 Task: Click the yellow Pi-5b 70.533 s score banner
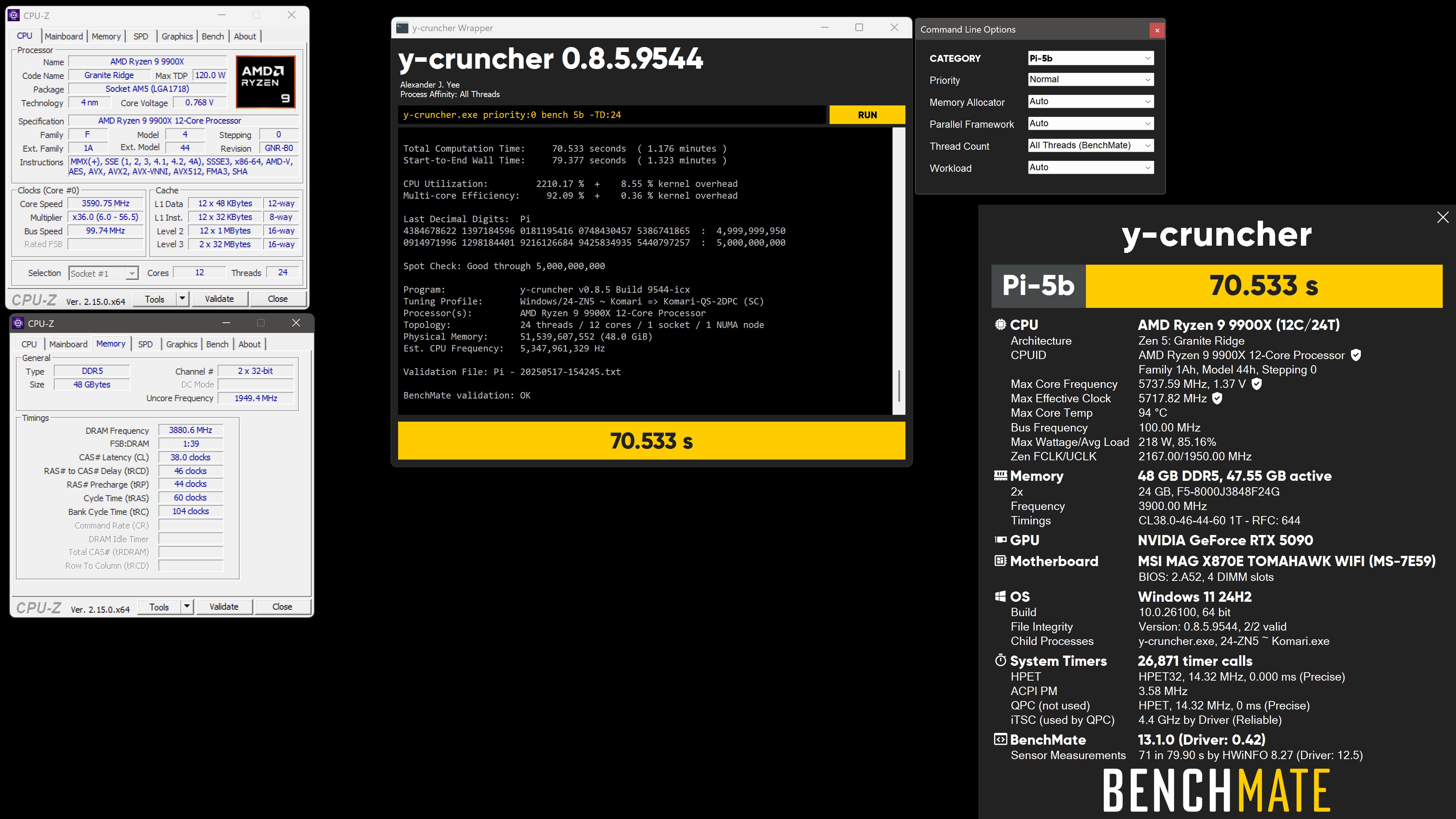point(1217,286)
